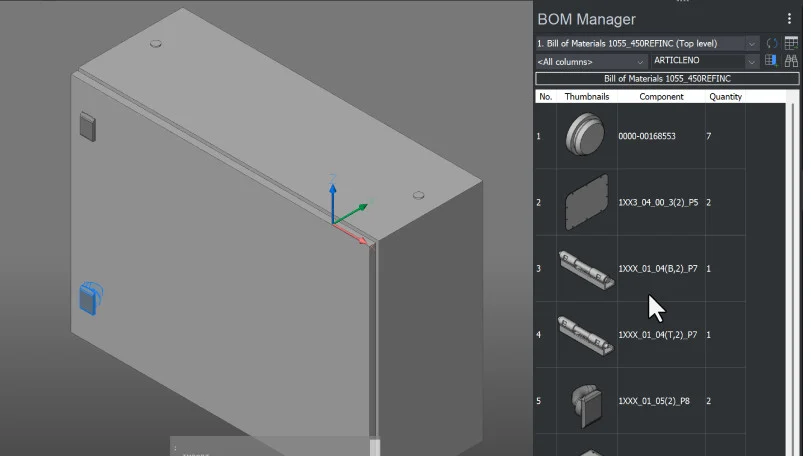Click row number 4 in BOM table

538,335
